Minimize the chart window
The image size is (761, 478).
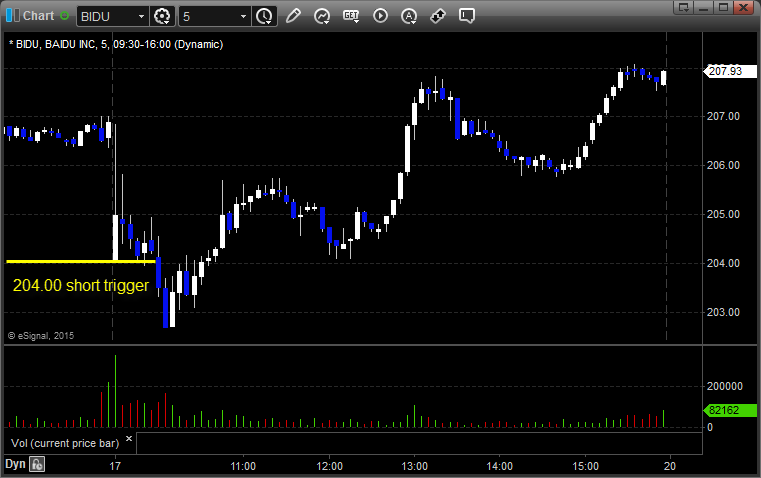coord(704,7)
